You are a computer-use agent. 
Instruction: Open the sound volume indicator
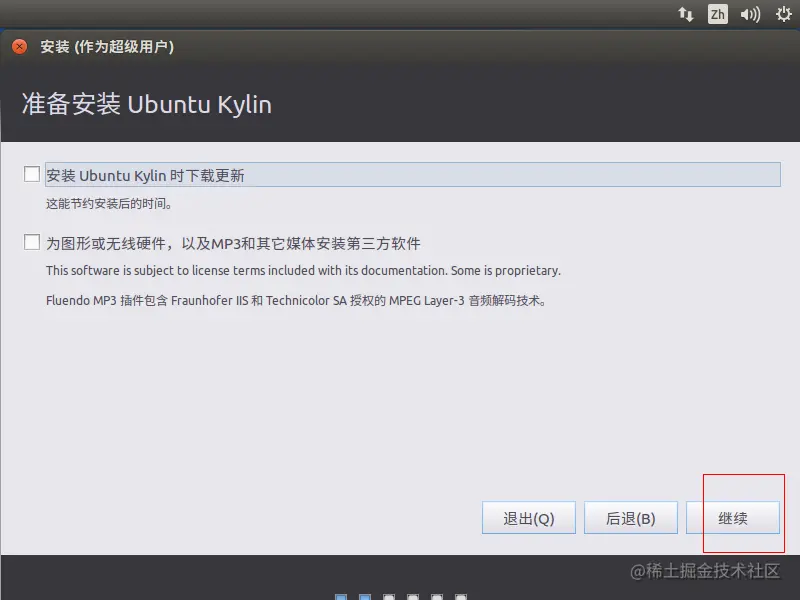[749, 14]
